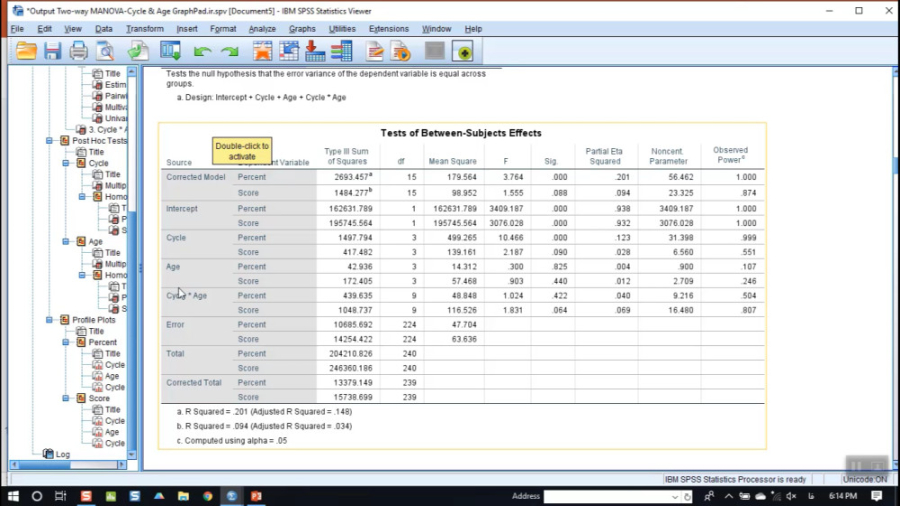Select Post Hoc Tests in outline tree
Viewport: 900px width, 506px height.
(x=99, y=141)
